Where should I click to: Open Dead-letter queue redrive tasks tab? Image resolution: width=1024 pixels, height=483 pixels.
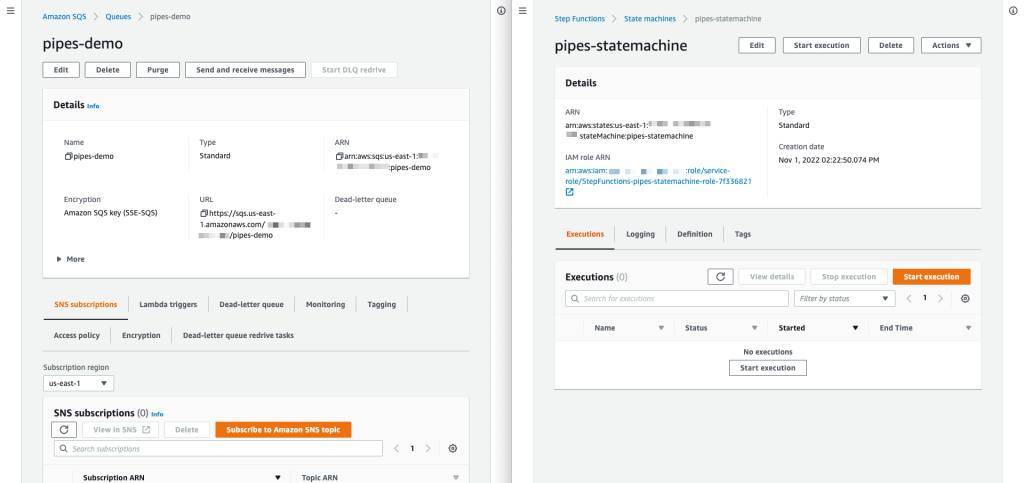pyautogui.click(x=238, y=335)
